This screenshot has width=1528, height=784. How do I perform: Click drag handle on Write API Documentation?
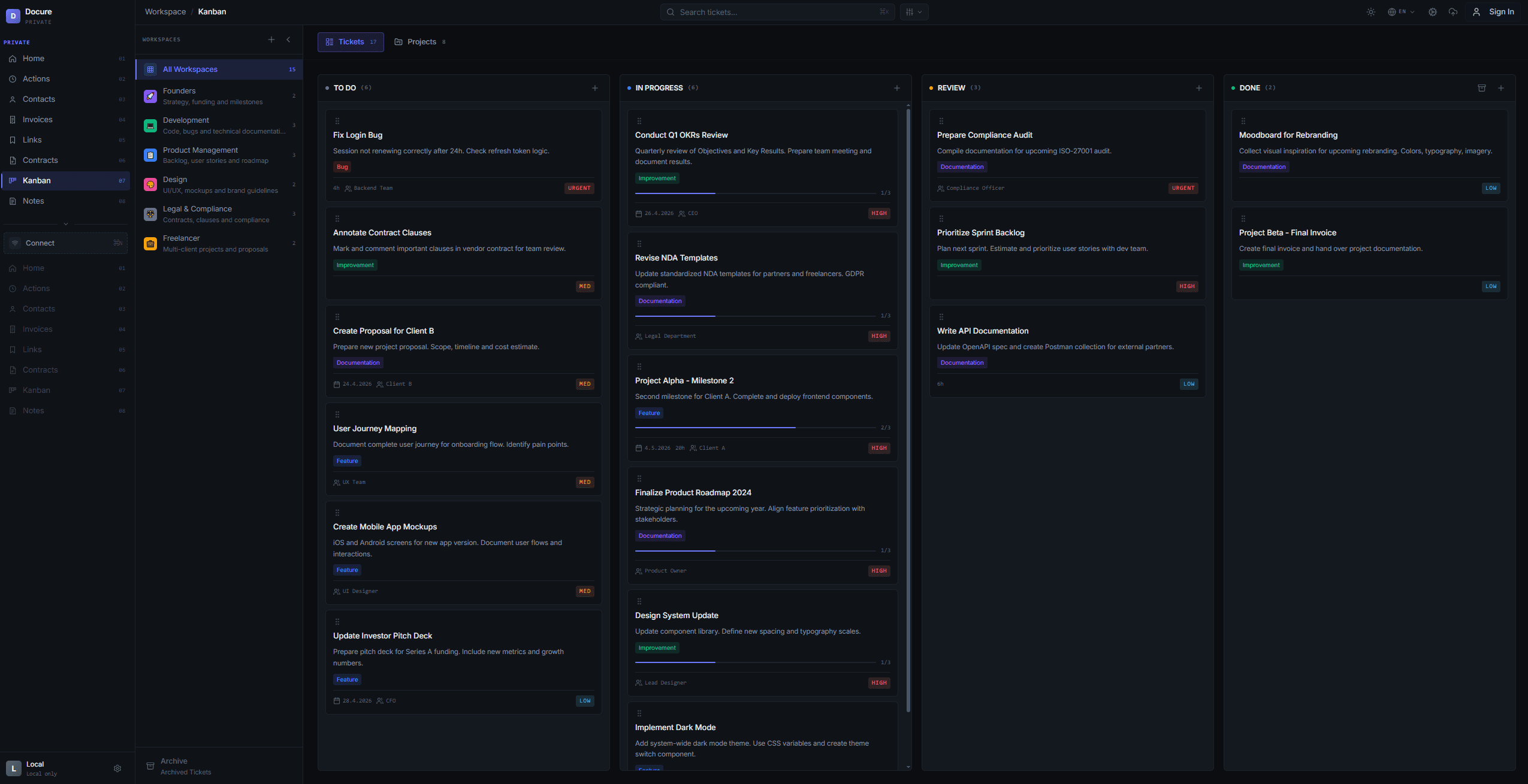click(x=941, y=317)
